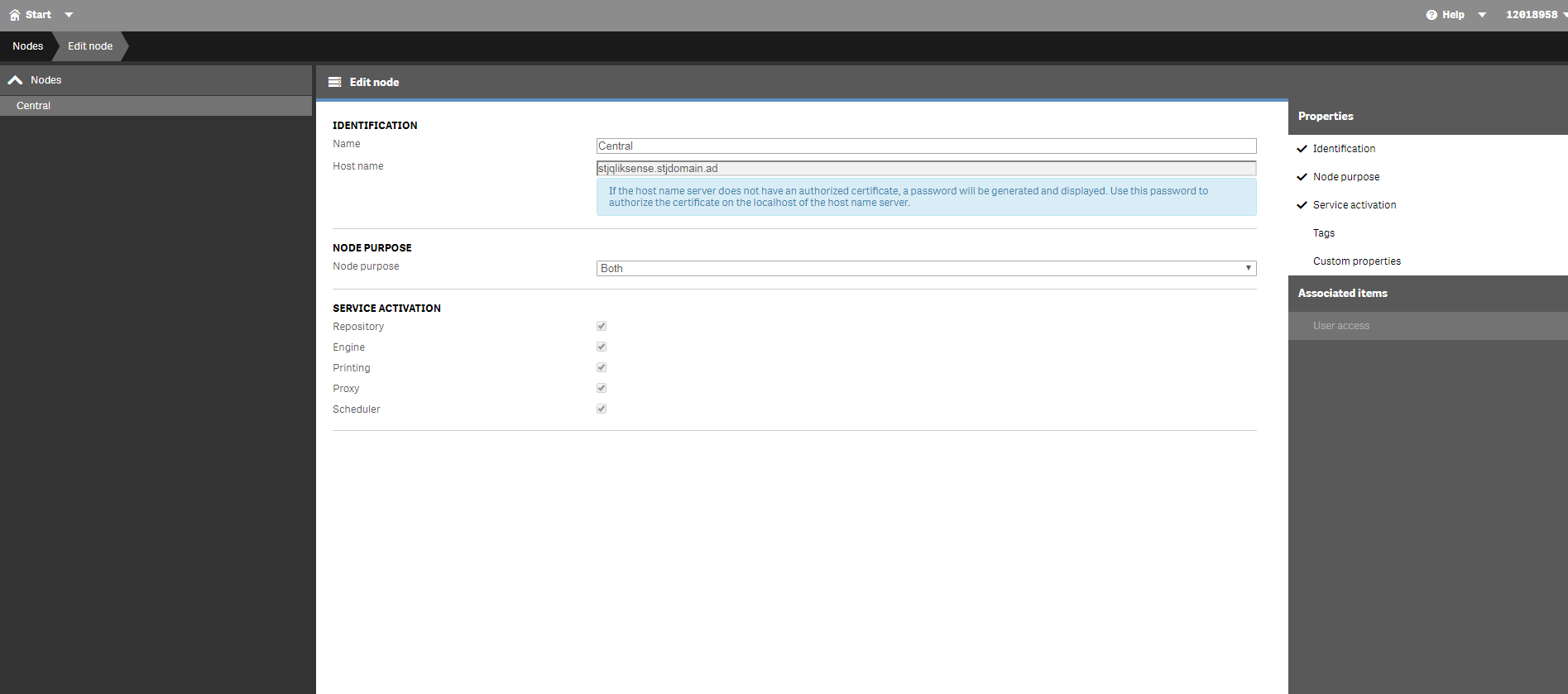
Task: Toggle the Engine checkbox
Action: click(x=602, y=347)
